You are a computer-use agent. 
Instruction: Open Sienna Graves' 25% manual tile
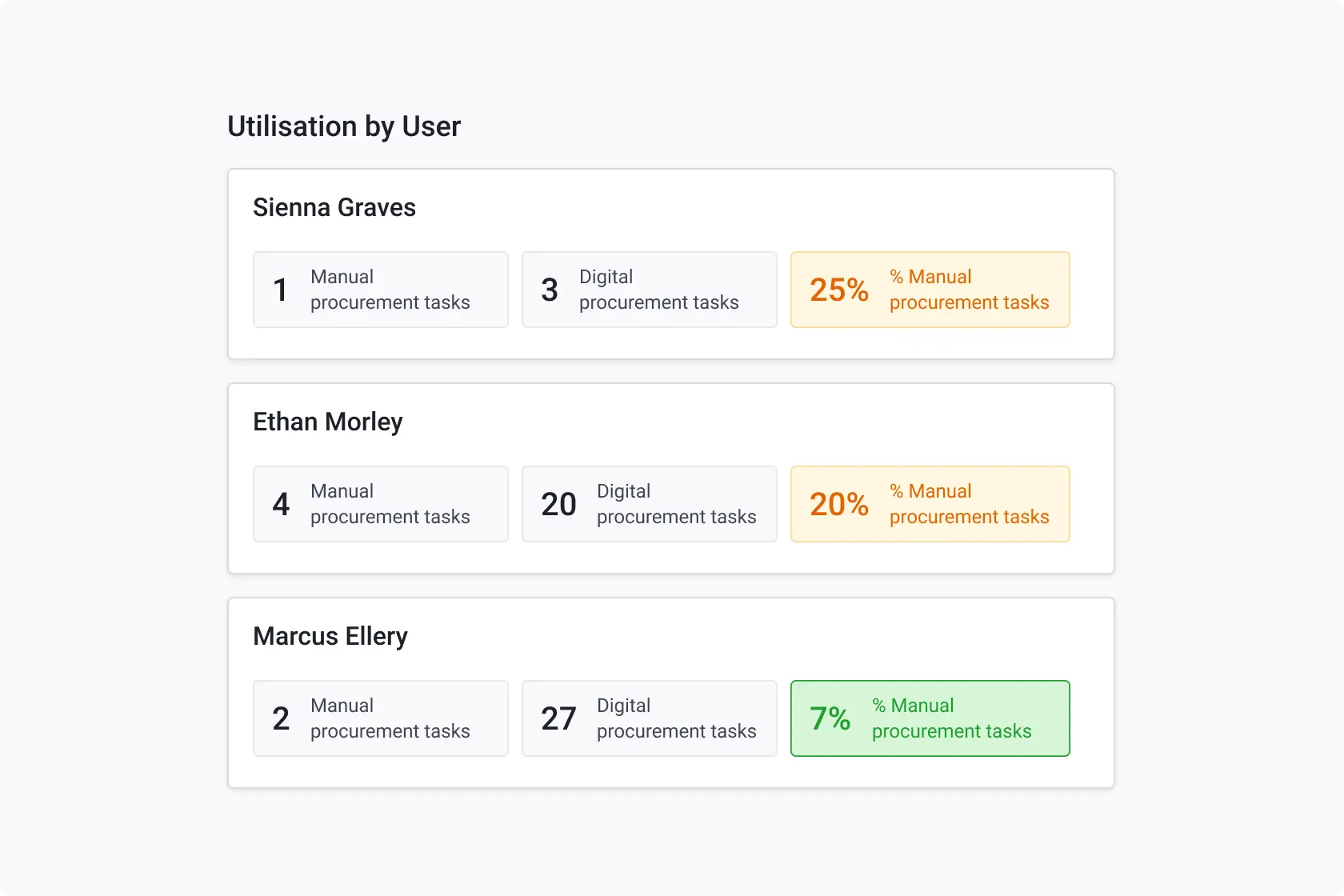tap(930, 290)
